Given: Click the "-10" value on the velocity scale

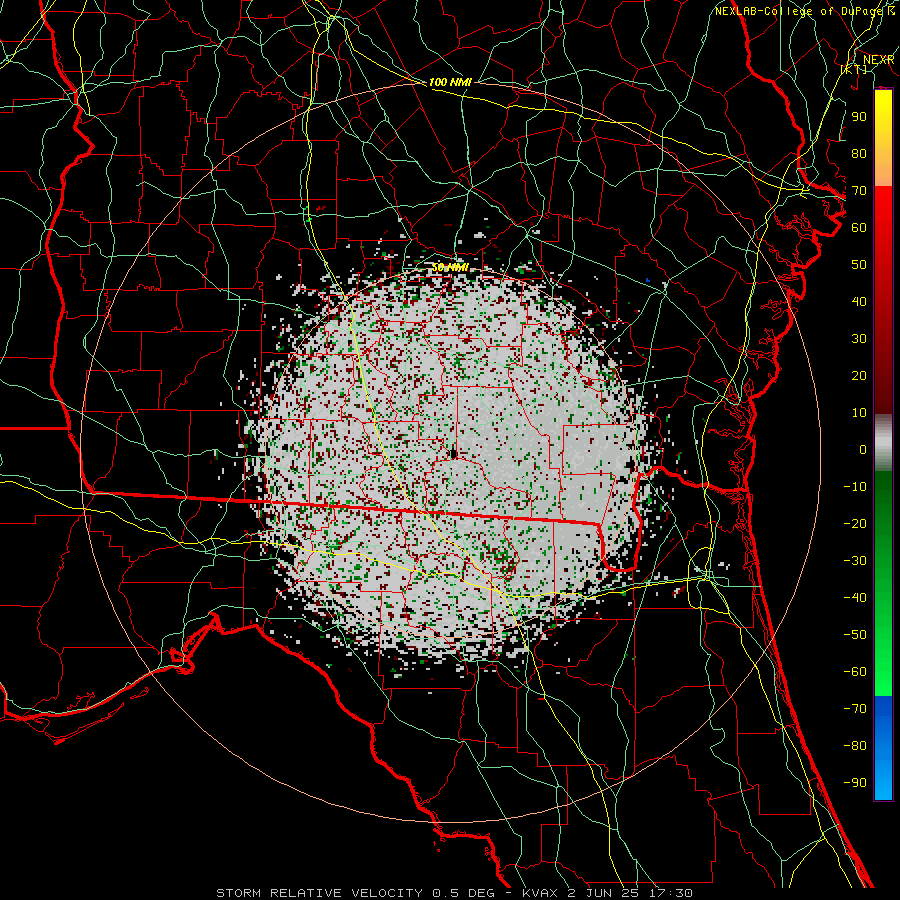Looking at the screenshot, I should coord(855,487).
